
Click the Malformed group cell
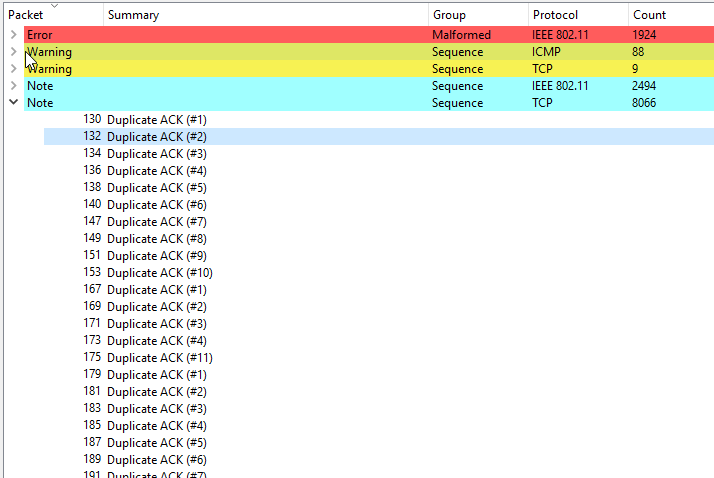point(461,35)
